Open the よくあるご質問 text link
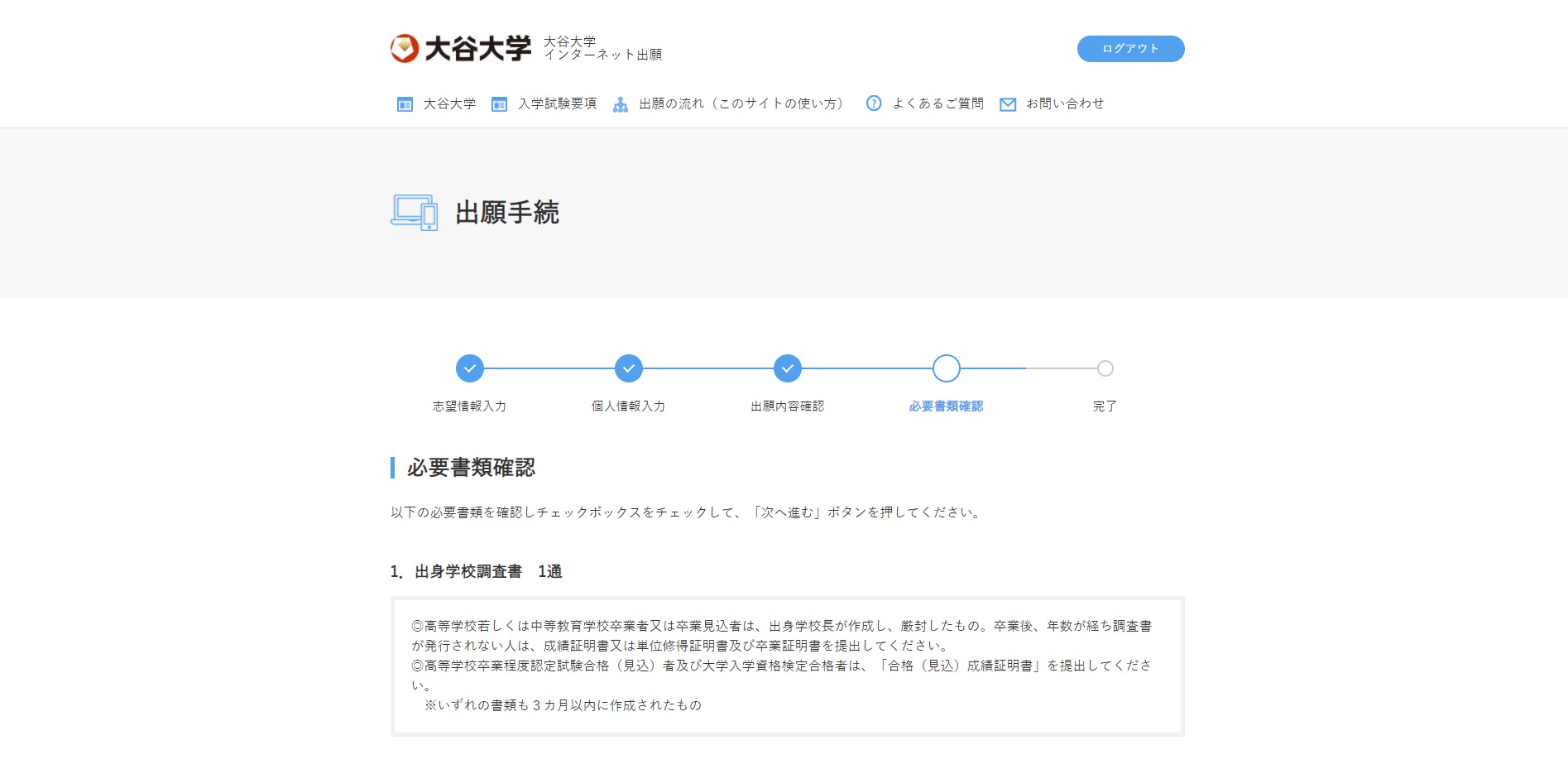 pos(937,104)
